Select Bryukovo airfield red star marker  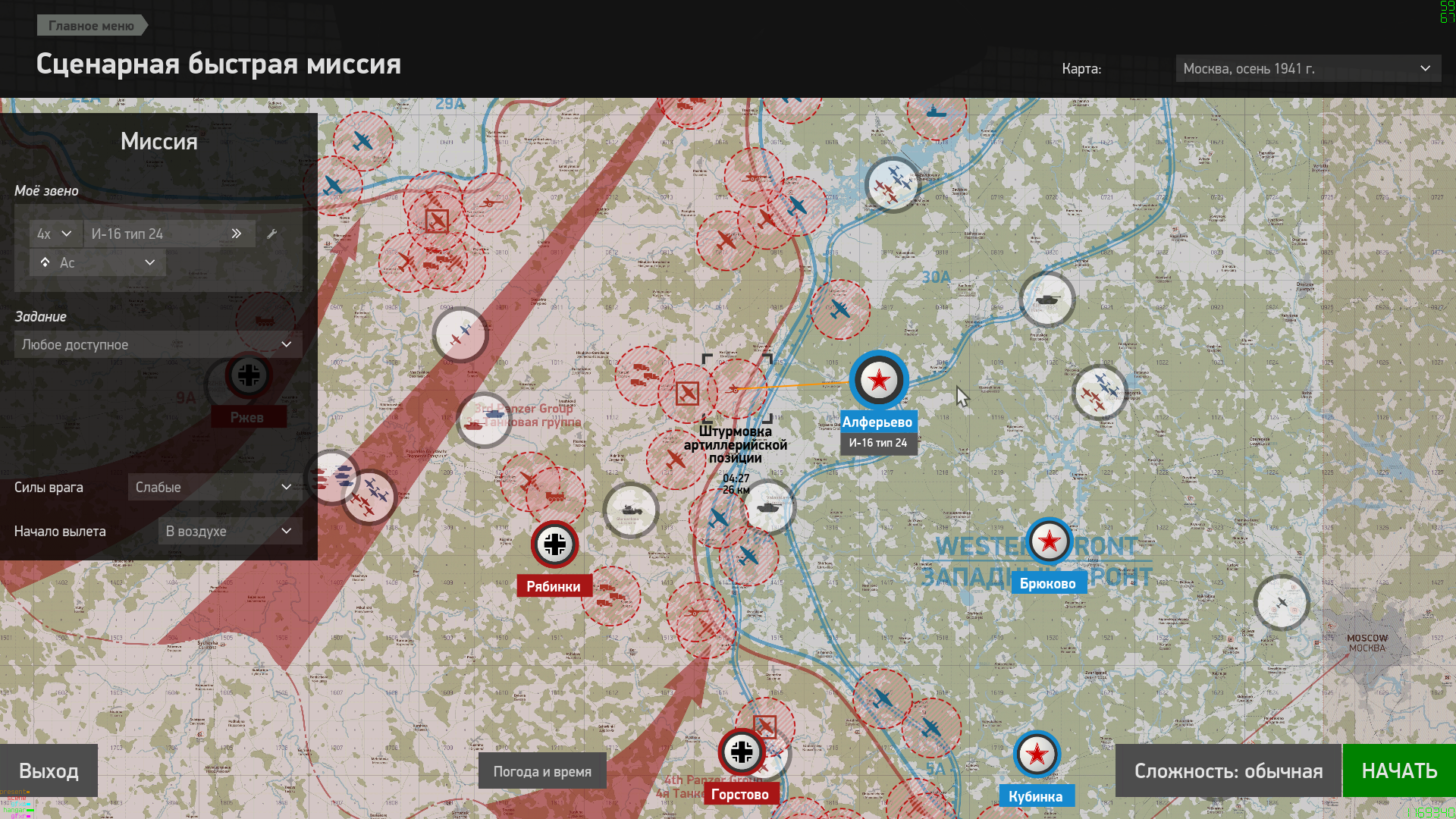[x=1050, y=541]
